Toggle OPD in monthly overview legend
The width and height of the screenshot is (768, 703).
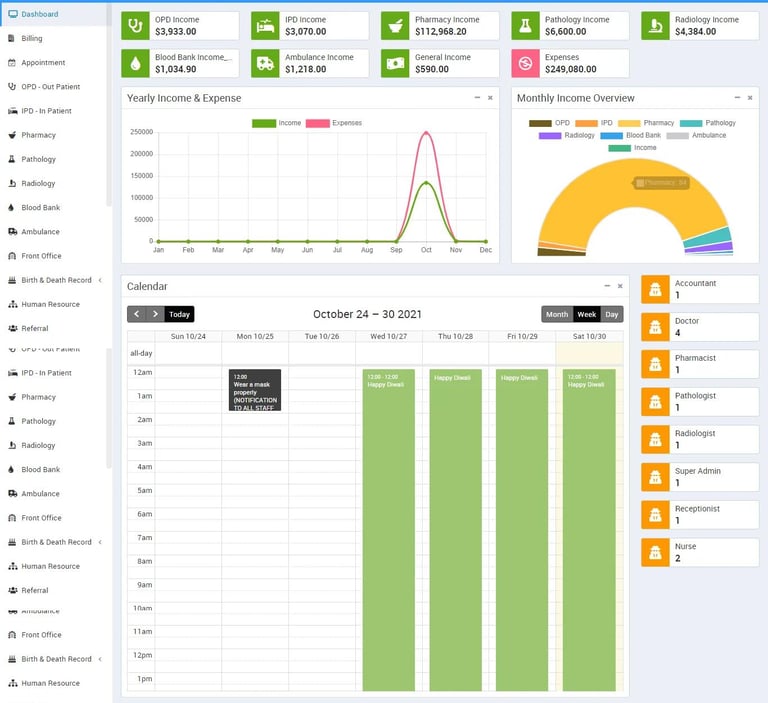tap(549, 123)
